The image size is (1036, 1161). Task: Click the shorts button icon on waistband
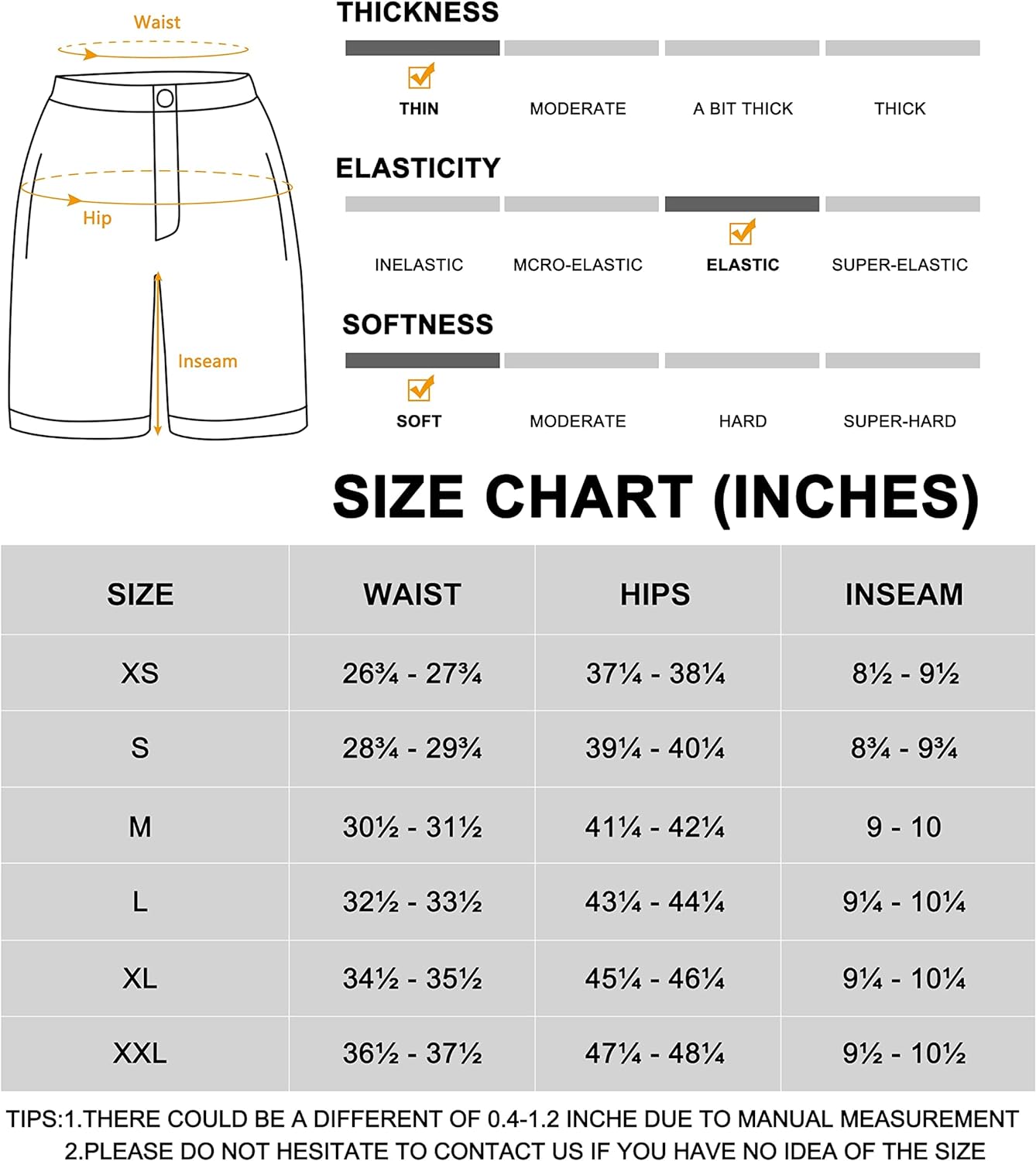[165, 98]
